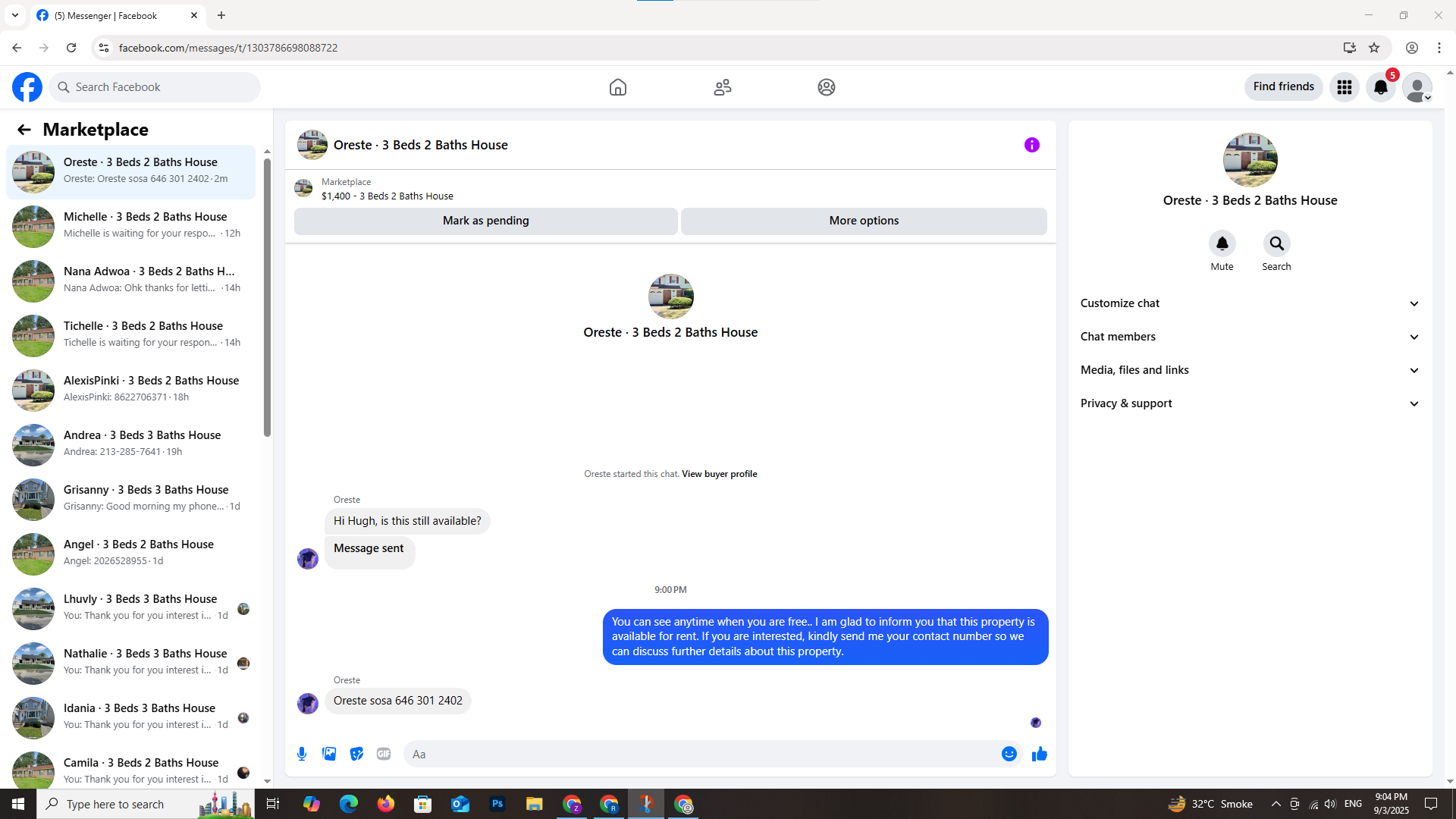The height and width of the screenshot is (819, 1456).
Task: Open the browser tab search dropdown
Action: (x=15, y=15)
